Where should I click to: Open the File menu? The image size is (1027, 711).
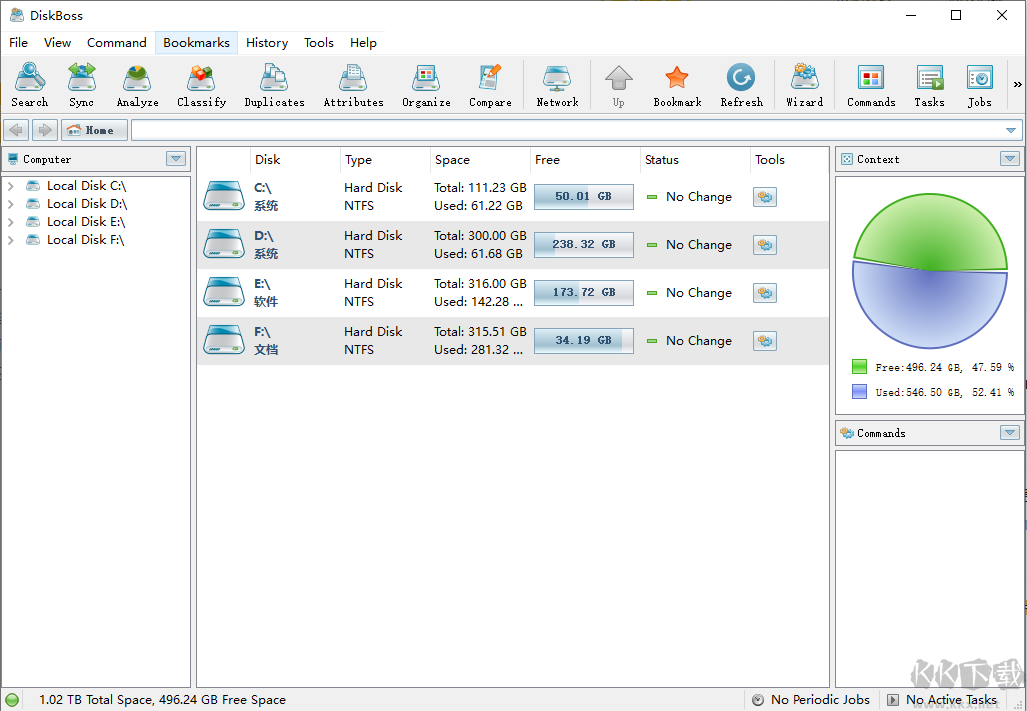coord(18,43)
